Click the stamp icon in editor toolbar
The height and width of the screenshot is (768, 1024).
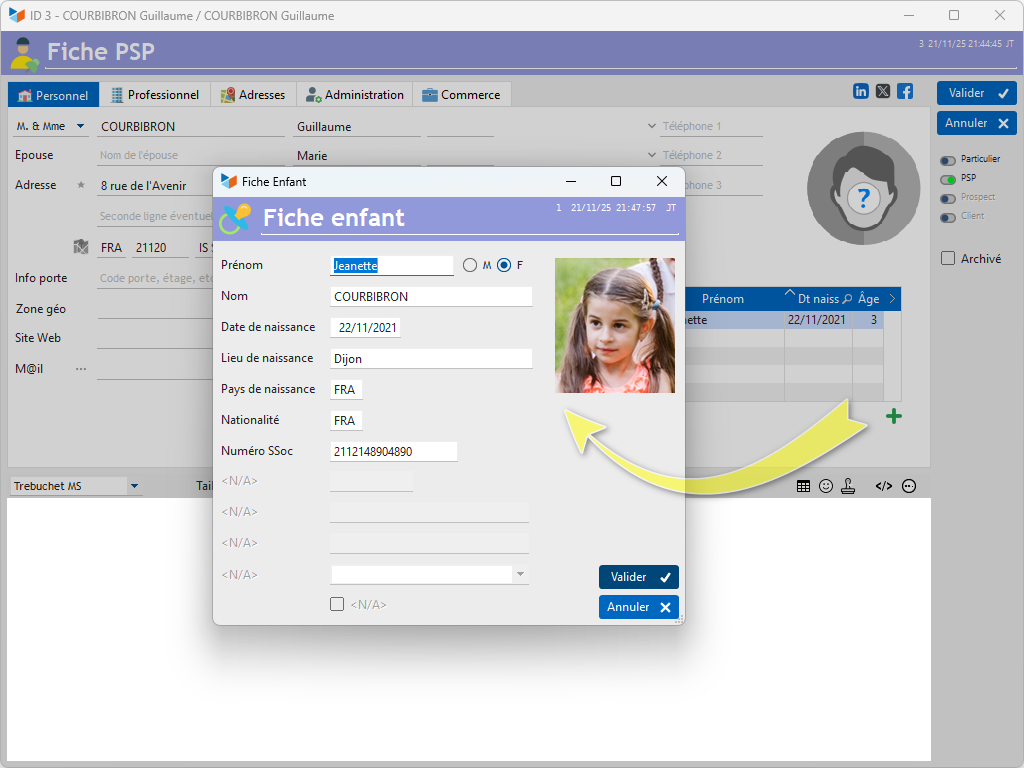click(x=848, y=486)
